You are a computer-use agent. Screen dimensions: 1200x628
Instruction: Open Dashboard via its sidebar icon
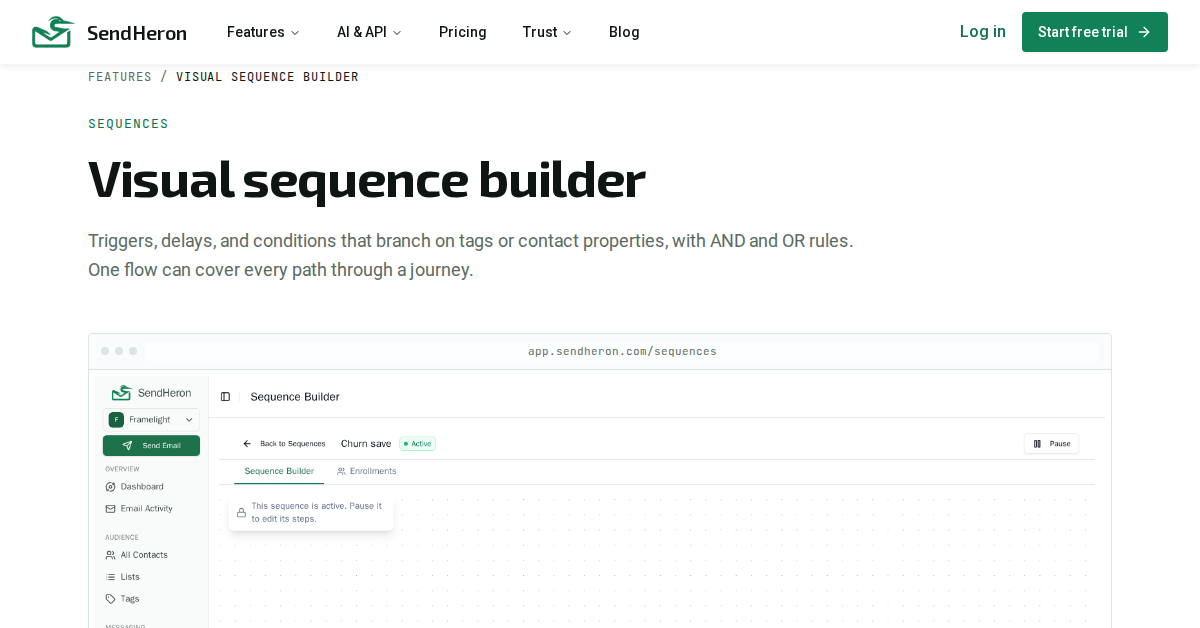[111, 487]
